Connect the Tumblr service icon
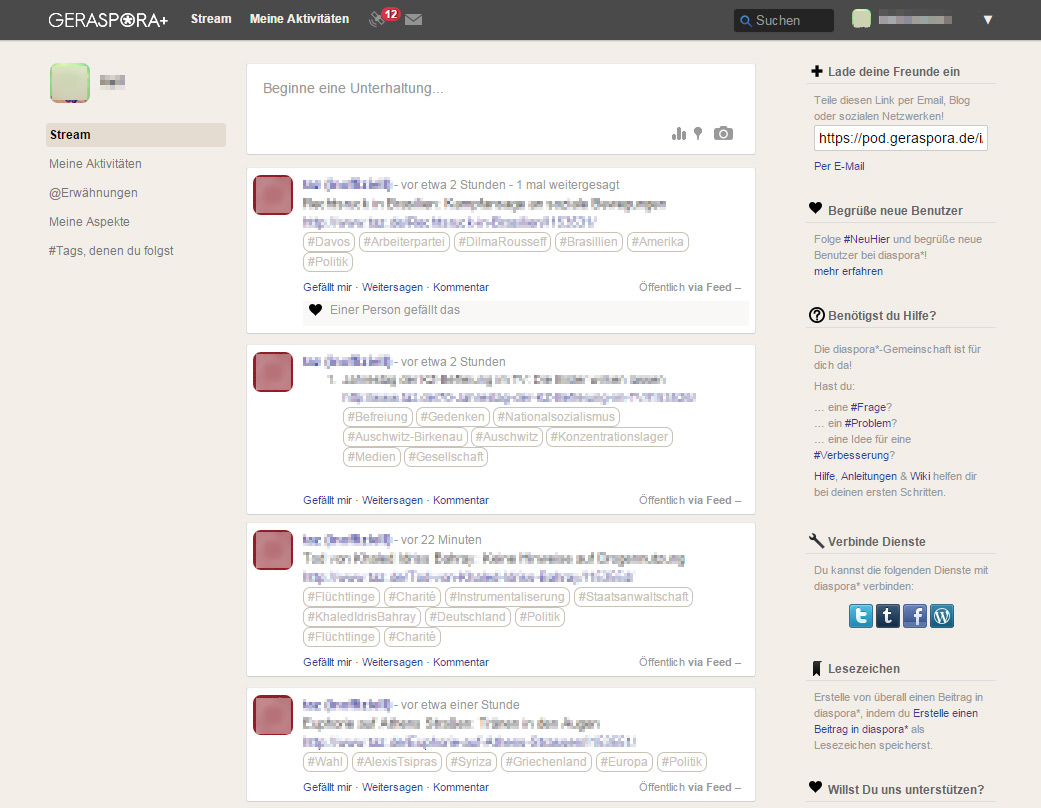The height and width of the screenshot is (808, 1041). (887, 615)
